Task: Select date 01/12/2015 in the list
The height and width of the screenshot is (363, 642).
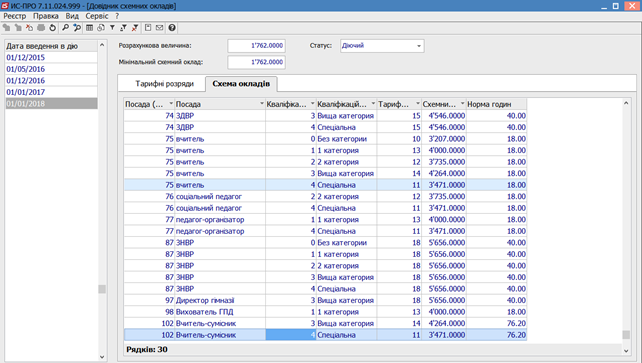Action: click(x=51, y=58)
